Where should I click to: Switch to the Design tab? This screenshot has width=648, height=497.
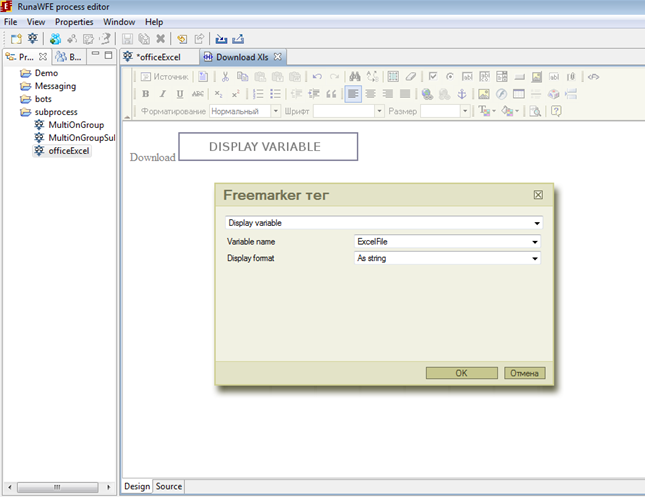coord(137,486)
